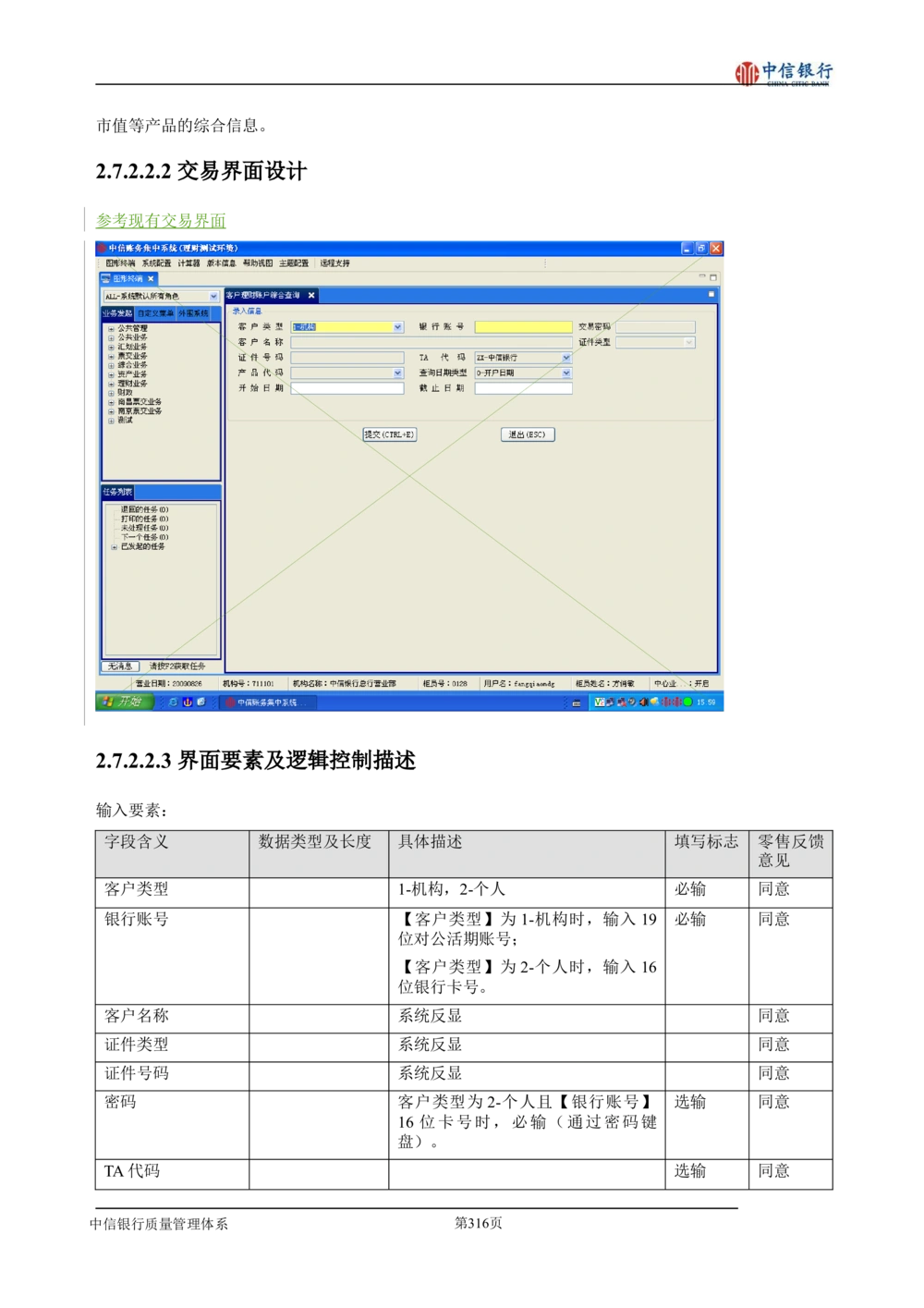Open the 查询日期类型 dropdown

(566, 373)
